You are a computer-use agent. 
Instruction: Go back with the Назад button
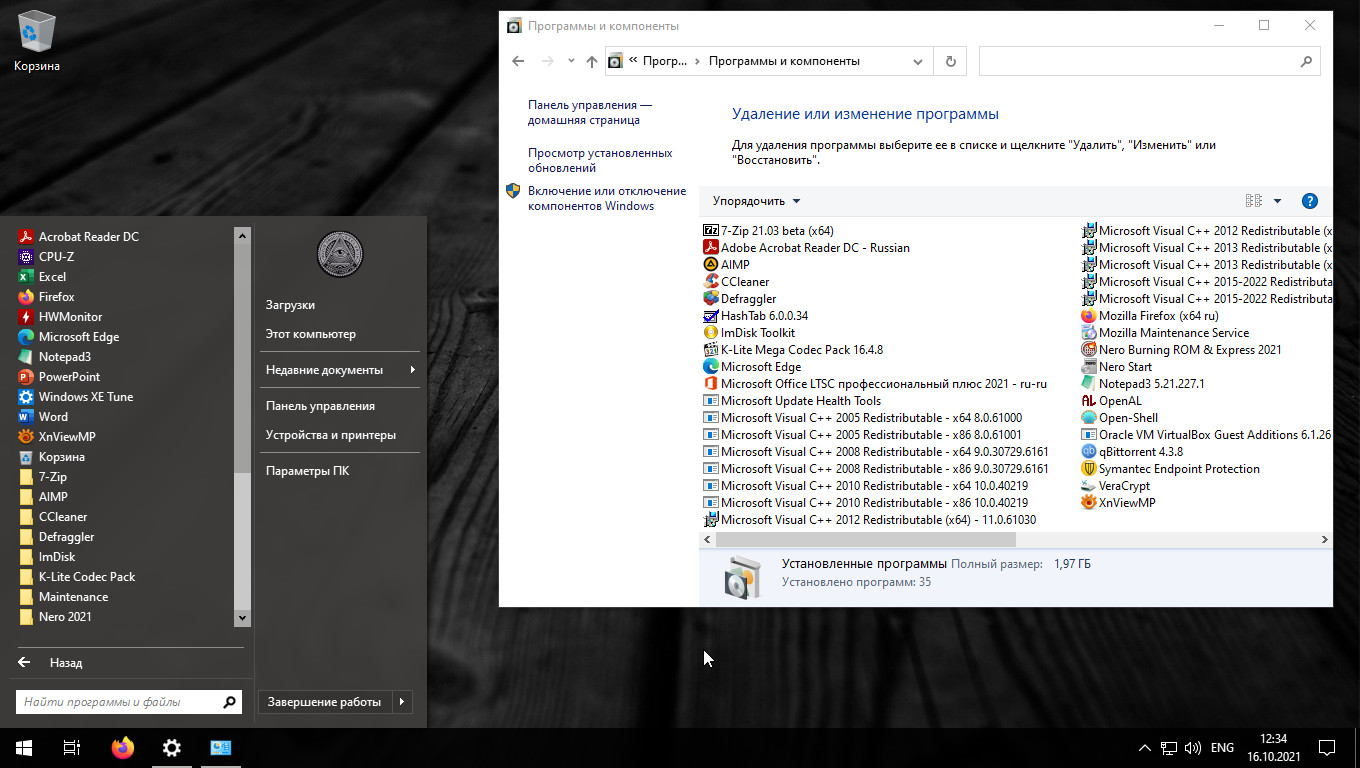tap(50, 663)
